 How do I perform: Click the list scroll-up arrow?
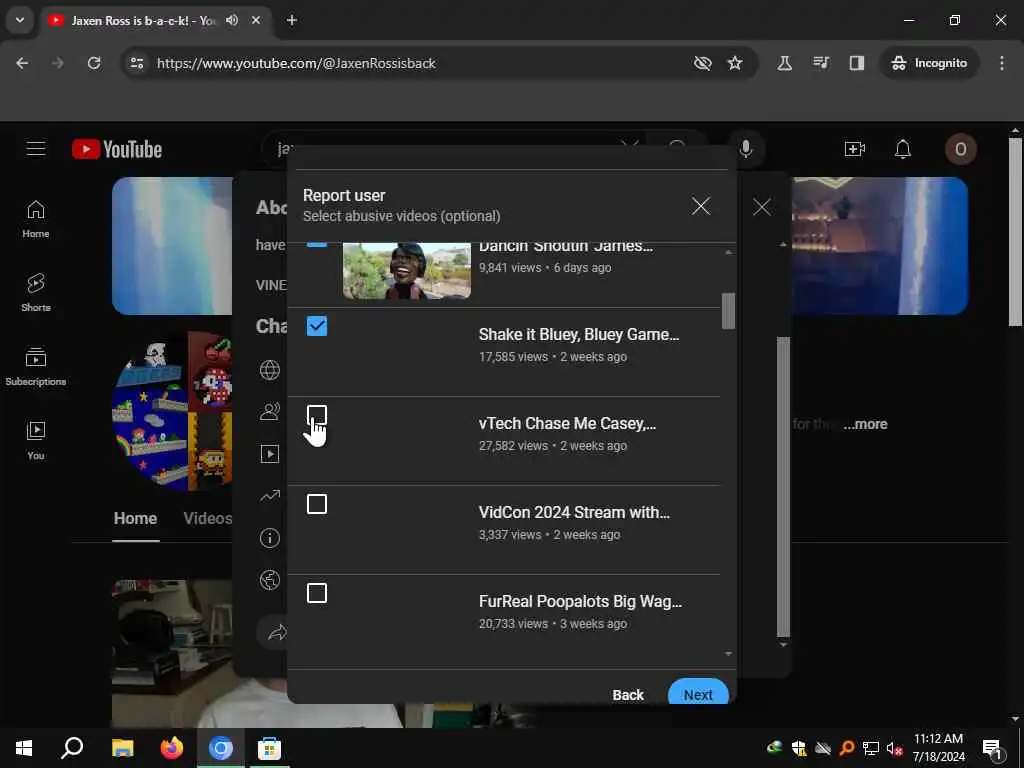pyautogui.click(x=728, y=252)
